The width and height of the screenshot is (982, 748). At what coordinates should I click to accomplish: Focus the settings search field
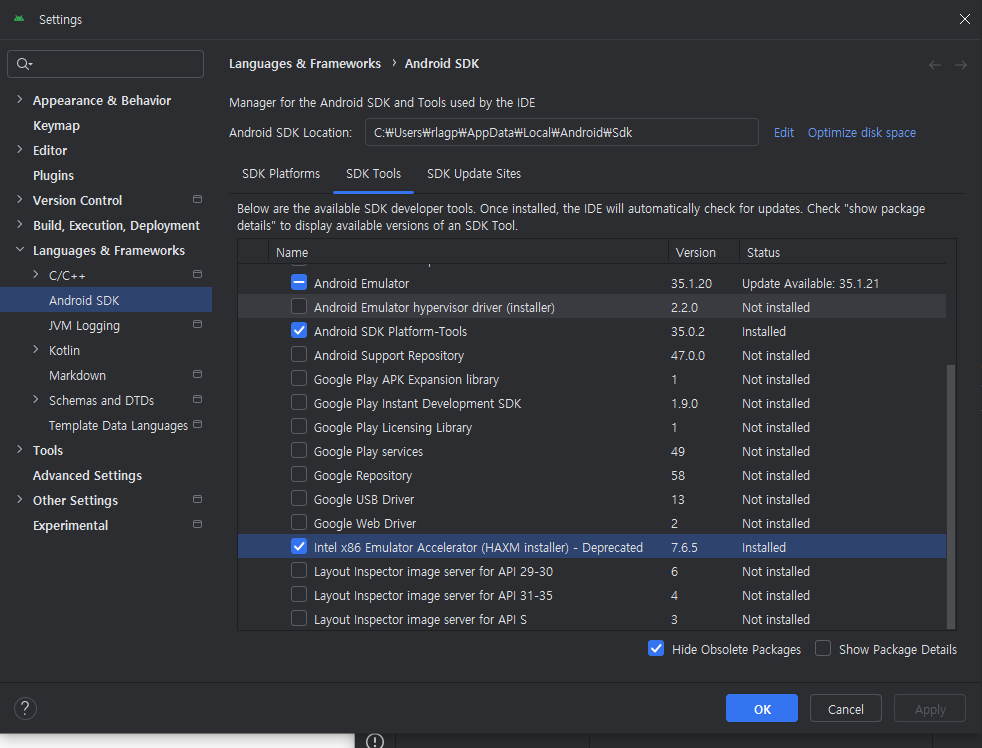point(105,64)
